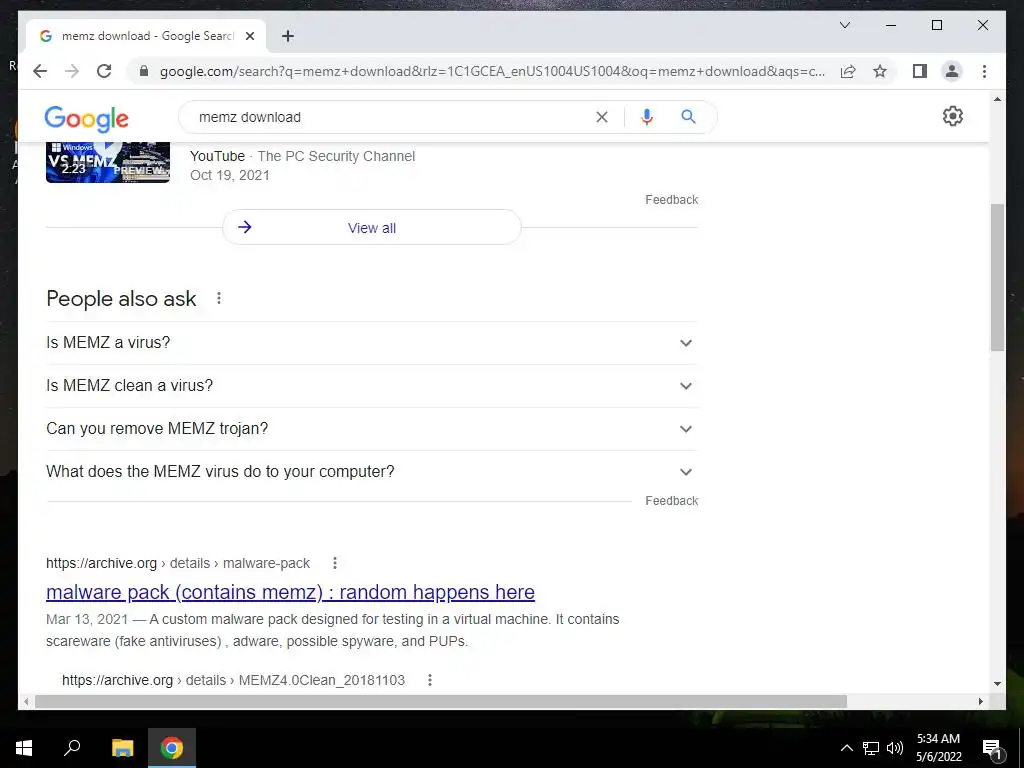Click the scroll up arrow
This screenshot has height=768, width=1024.
[997, 99]
